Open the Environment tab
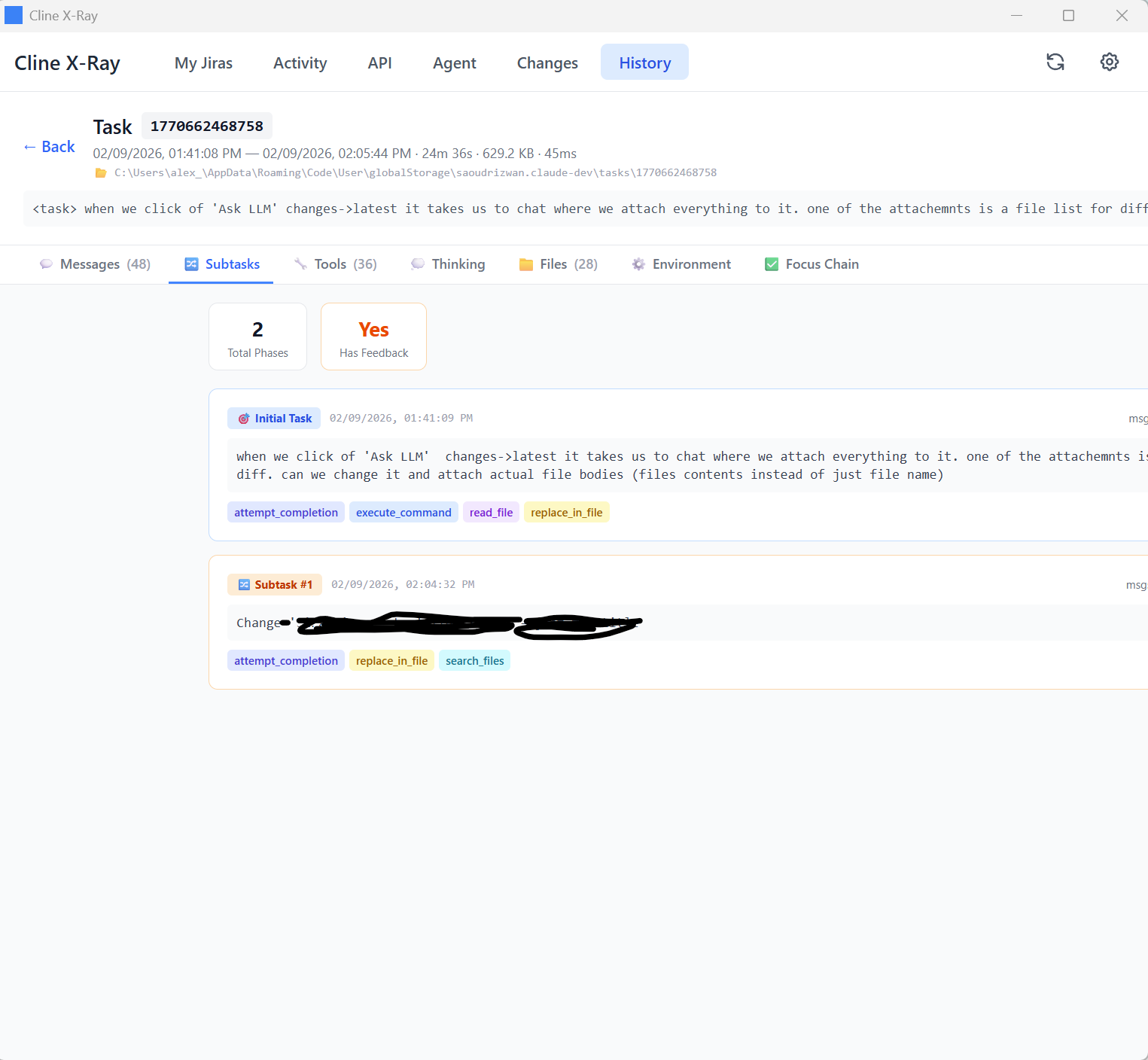This screenshot has height=1060, width=1148. (681, 264)
